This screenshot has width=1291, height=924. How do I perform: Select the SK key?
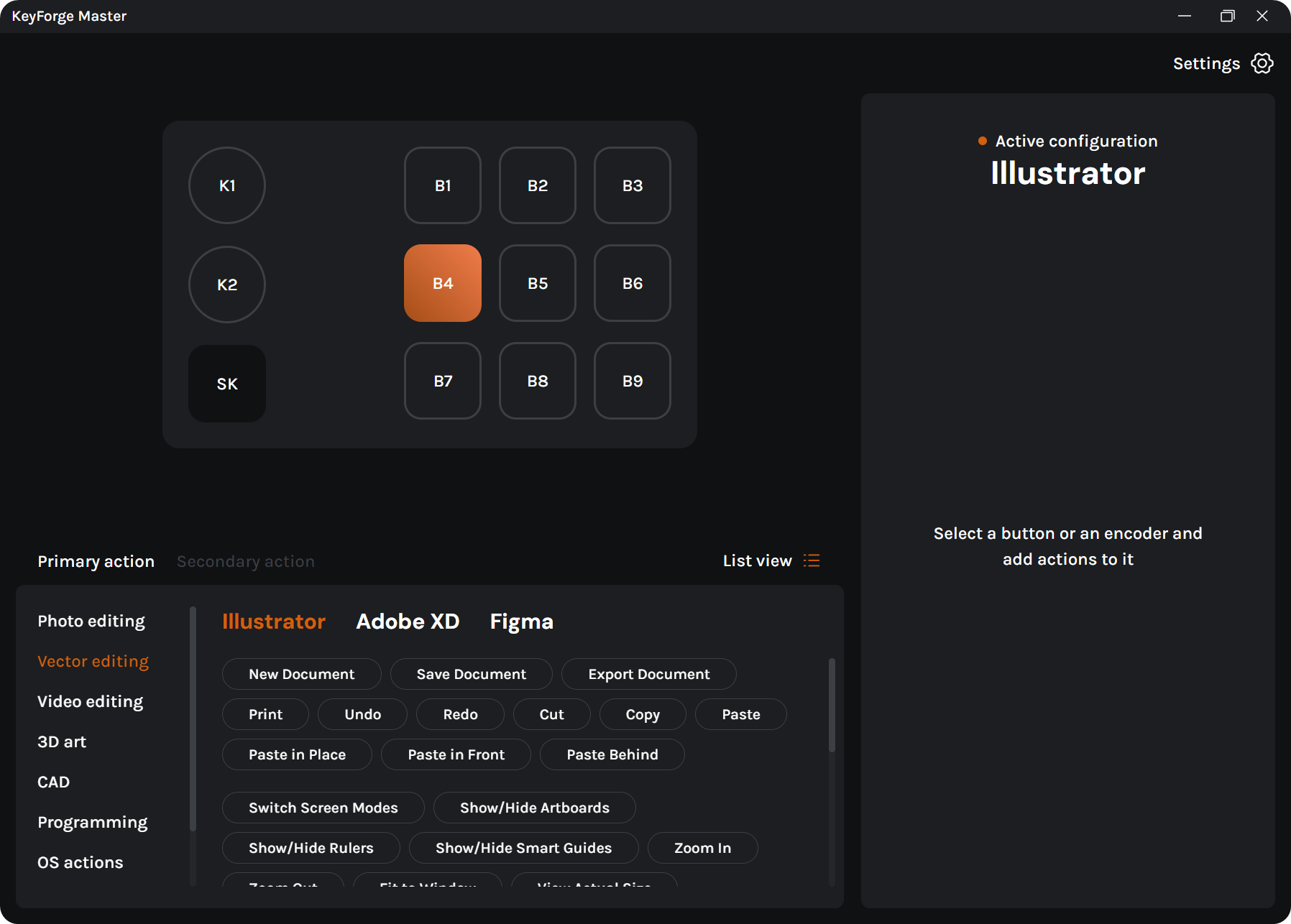(x=227, y=384)
